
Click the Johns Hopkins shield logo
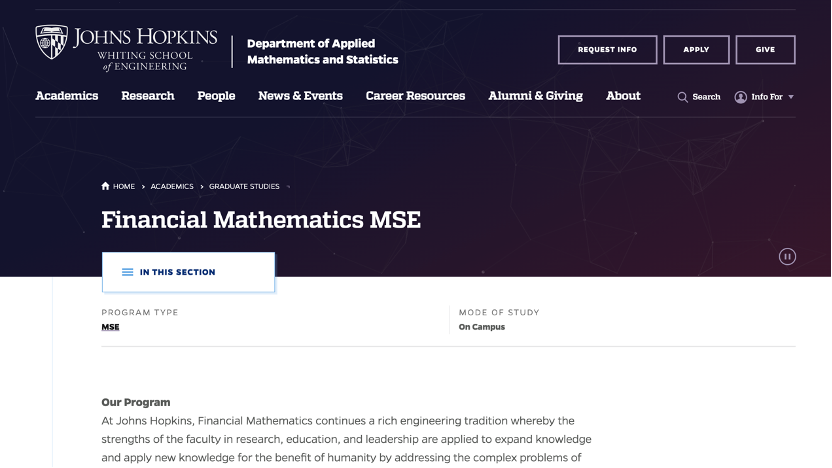tap(51, 42)
